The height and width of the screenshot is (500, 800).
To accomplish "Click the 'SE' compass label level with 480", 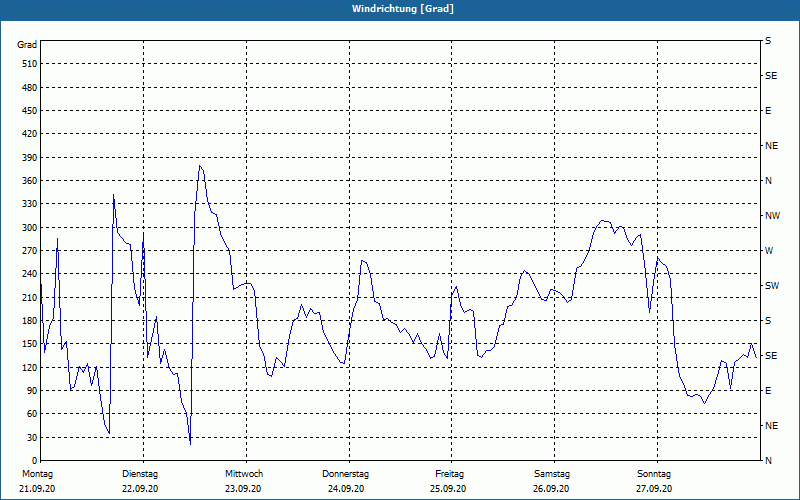I will [771, 76].
